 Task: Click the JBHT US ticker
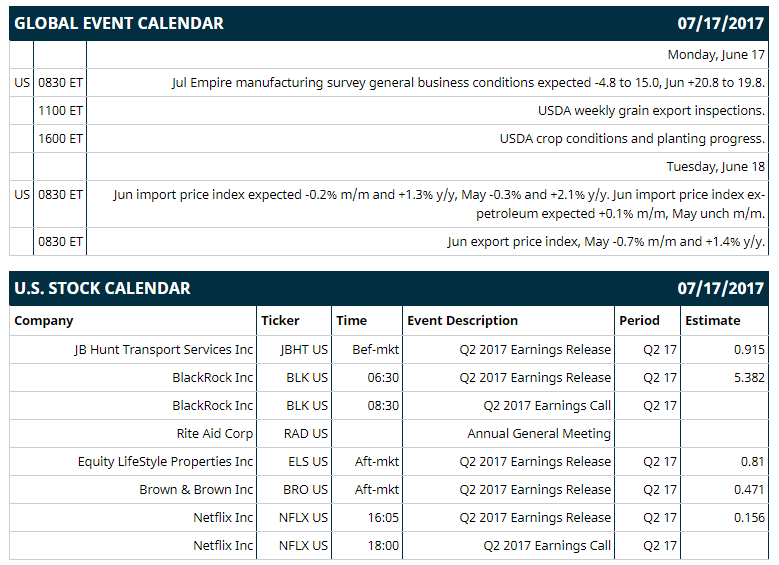point(304,350)
